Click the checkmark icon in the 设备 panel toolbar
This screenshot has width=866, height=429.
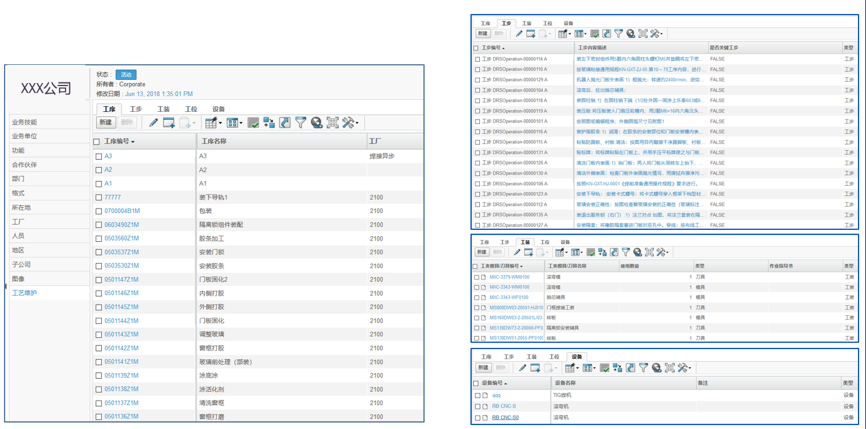click(604, 367)
